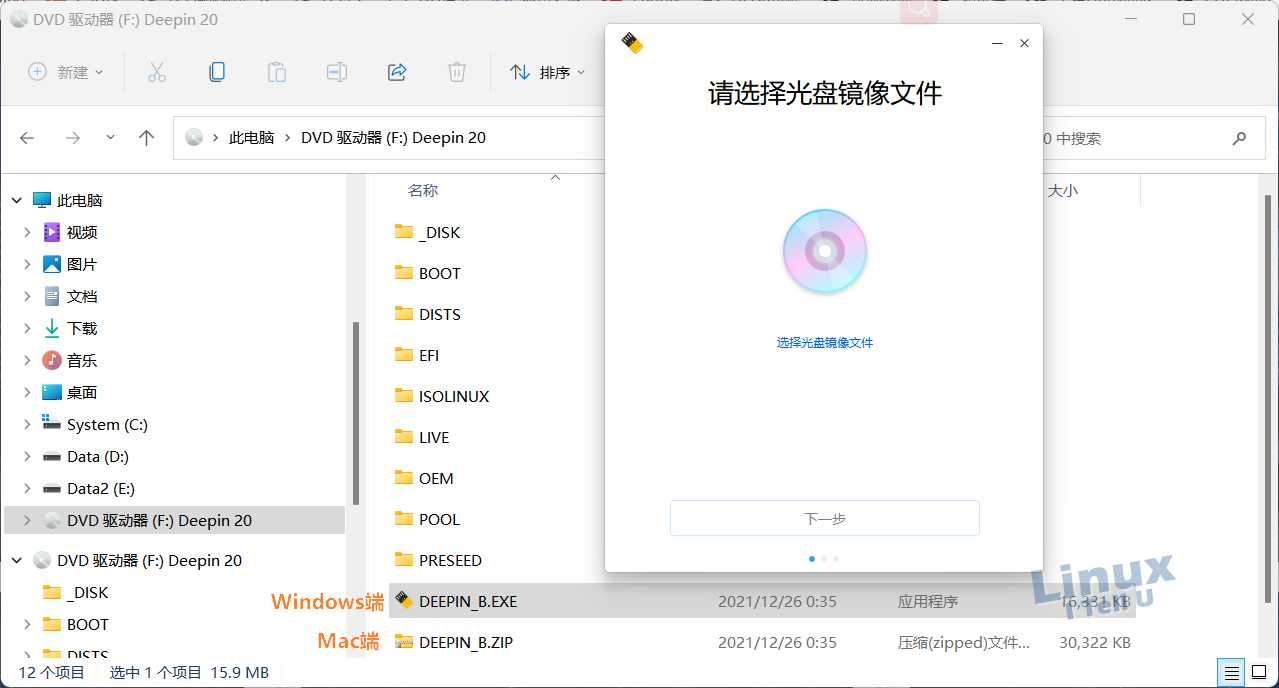Click the navigation pane vertical scrollbar
Image resolution: width=1279 pixels, height=688 pixels.
[x=356, y=415]
